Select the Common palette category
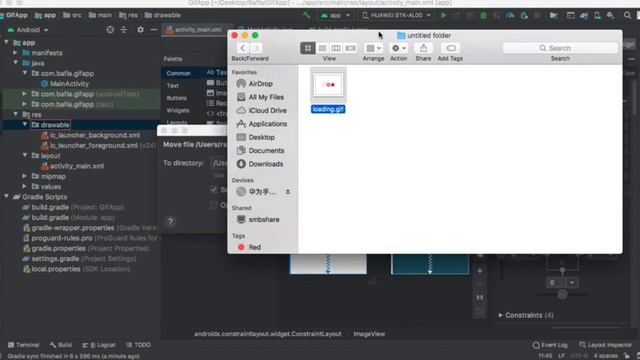 click(178, 73)
